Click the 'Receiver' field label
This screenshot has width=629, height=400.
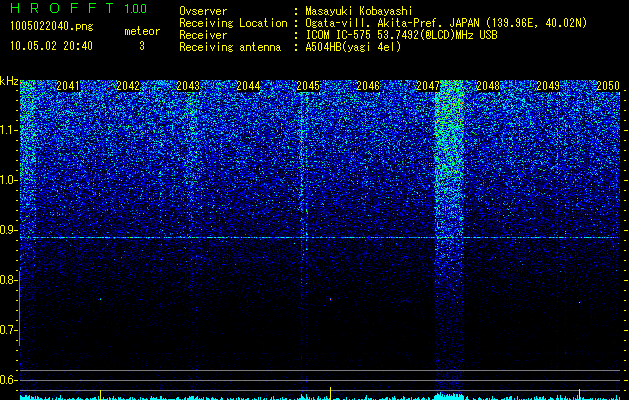203,35
